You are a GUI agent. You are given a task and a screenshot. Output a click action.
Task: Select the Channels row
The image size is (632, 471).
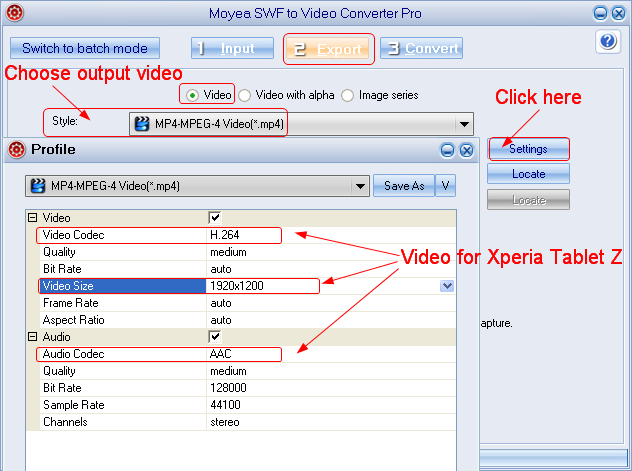248,422
